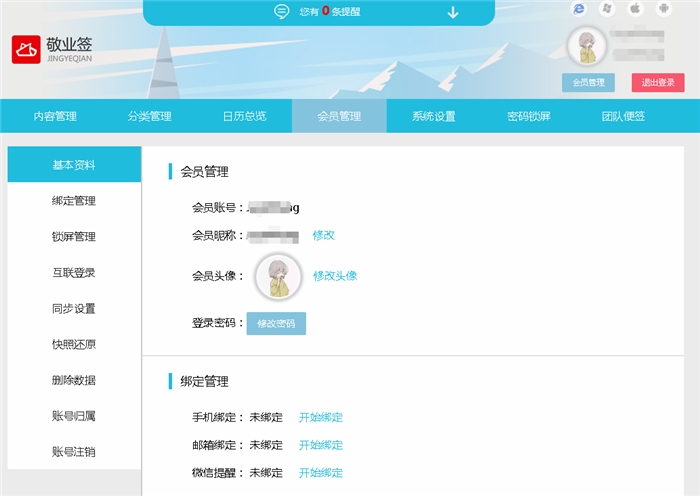Click the Android client download icon
This screenshot has height=496, width=700.
662,9
